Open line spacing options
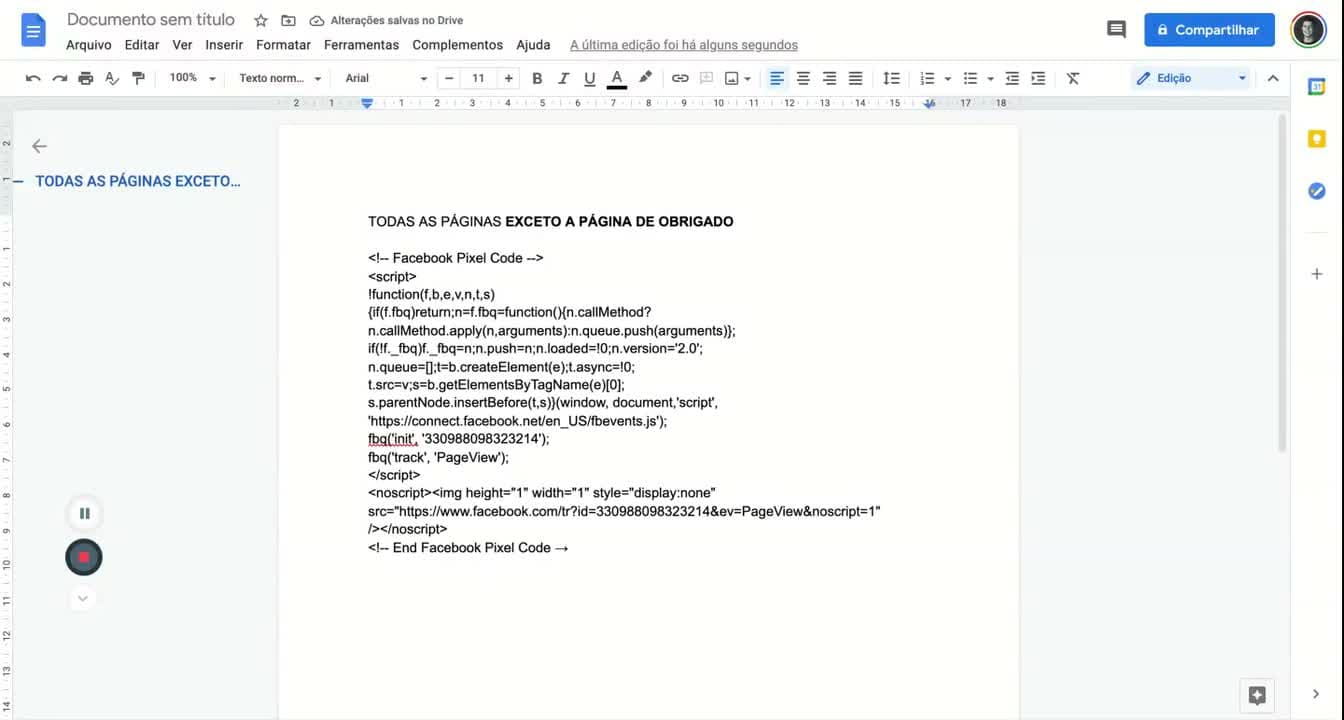Screen dimensions: 1344x720 [x=891, y=78]
